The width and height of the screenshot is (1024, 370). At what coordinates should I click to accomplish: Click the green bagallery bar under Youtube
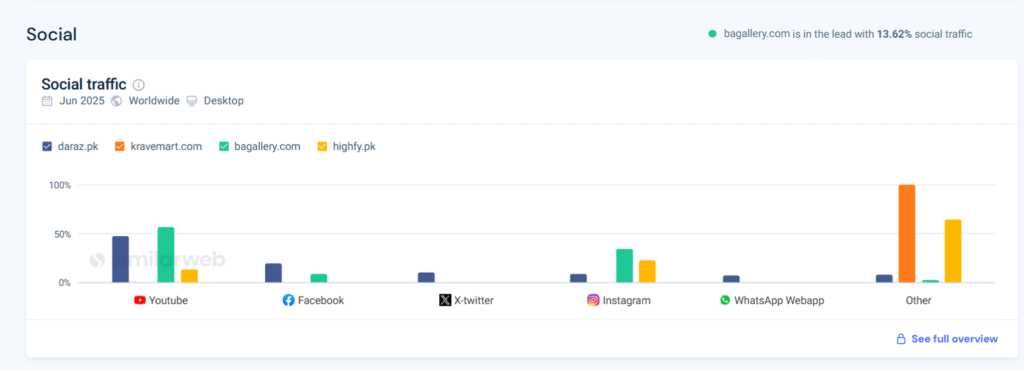[166, 255]
